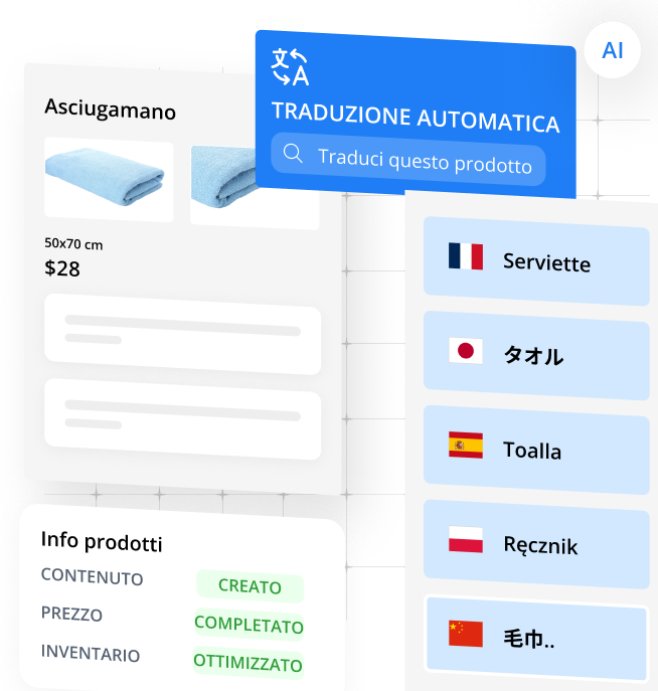The width and height of the screenshot is (658, 691).
Task: Click the AI badge icon
Action: [x=612, y=50]
